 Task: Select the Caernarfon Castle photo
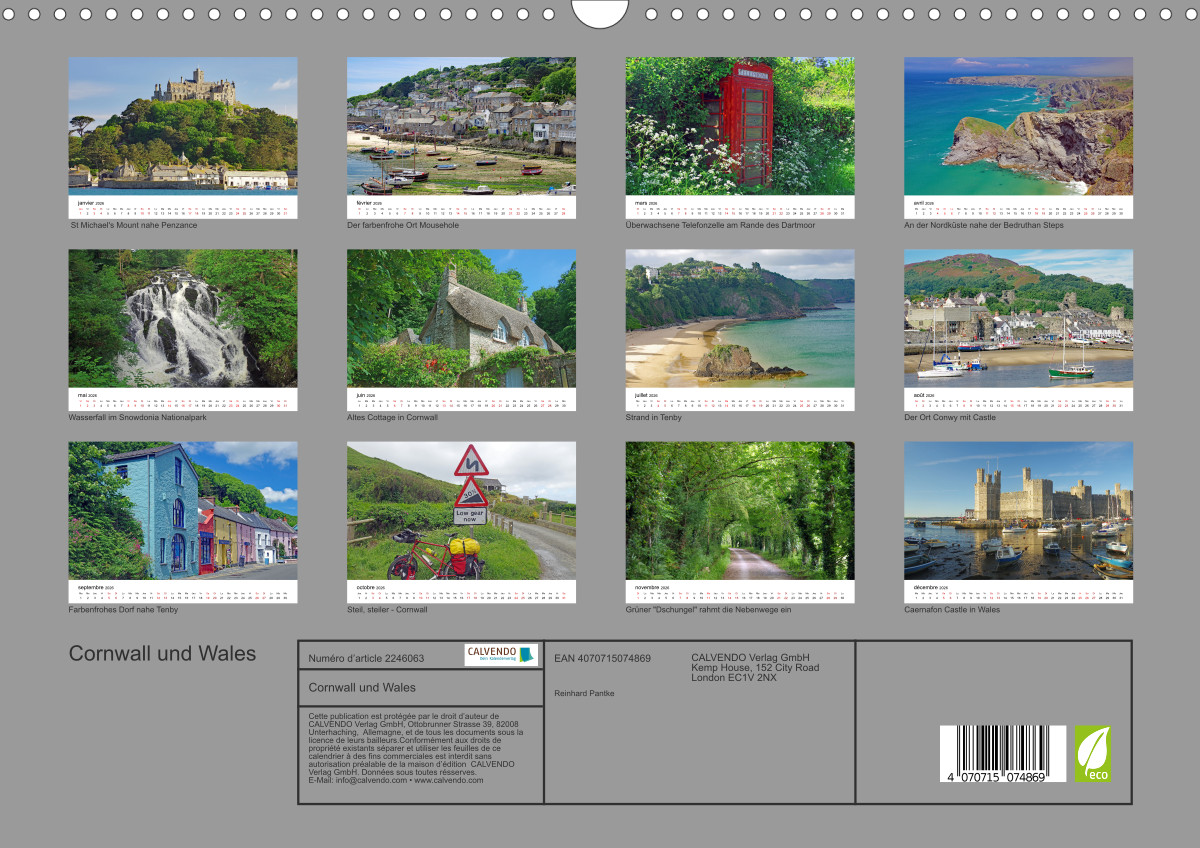point(1018,511)
